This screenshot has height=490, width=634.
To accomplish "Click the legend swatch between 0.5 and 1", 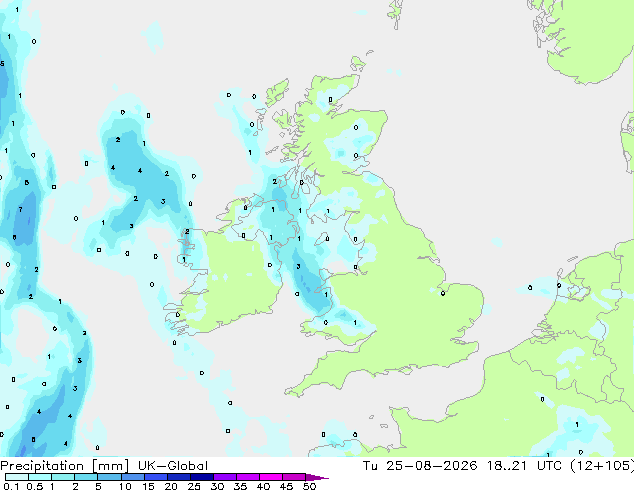I will tap(40, 477).
